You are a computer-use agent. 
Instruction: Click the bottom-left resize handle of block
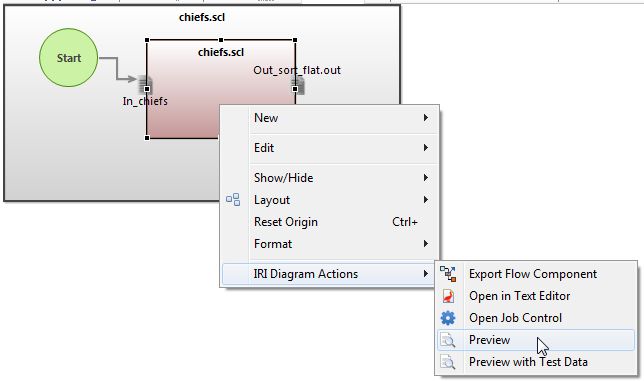[147, 138]
